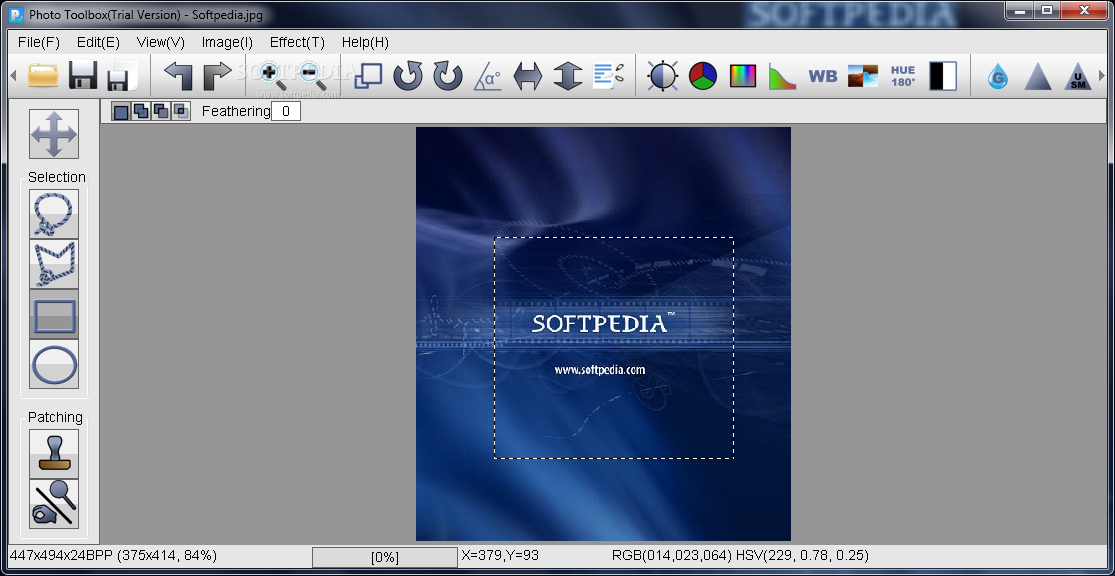Zoom in with the plus magnifier
The width and height of the screenshot is (1115, 576).
click(x=272, y=75)
